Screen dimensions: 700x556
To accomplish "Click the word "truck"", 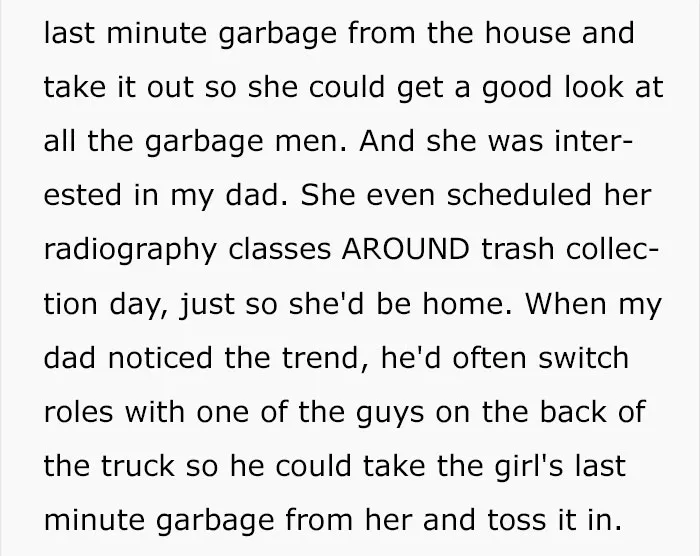I will click(137, 466).
